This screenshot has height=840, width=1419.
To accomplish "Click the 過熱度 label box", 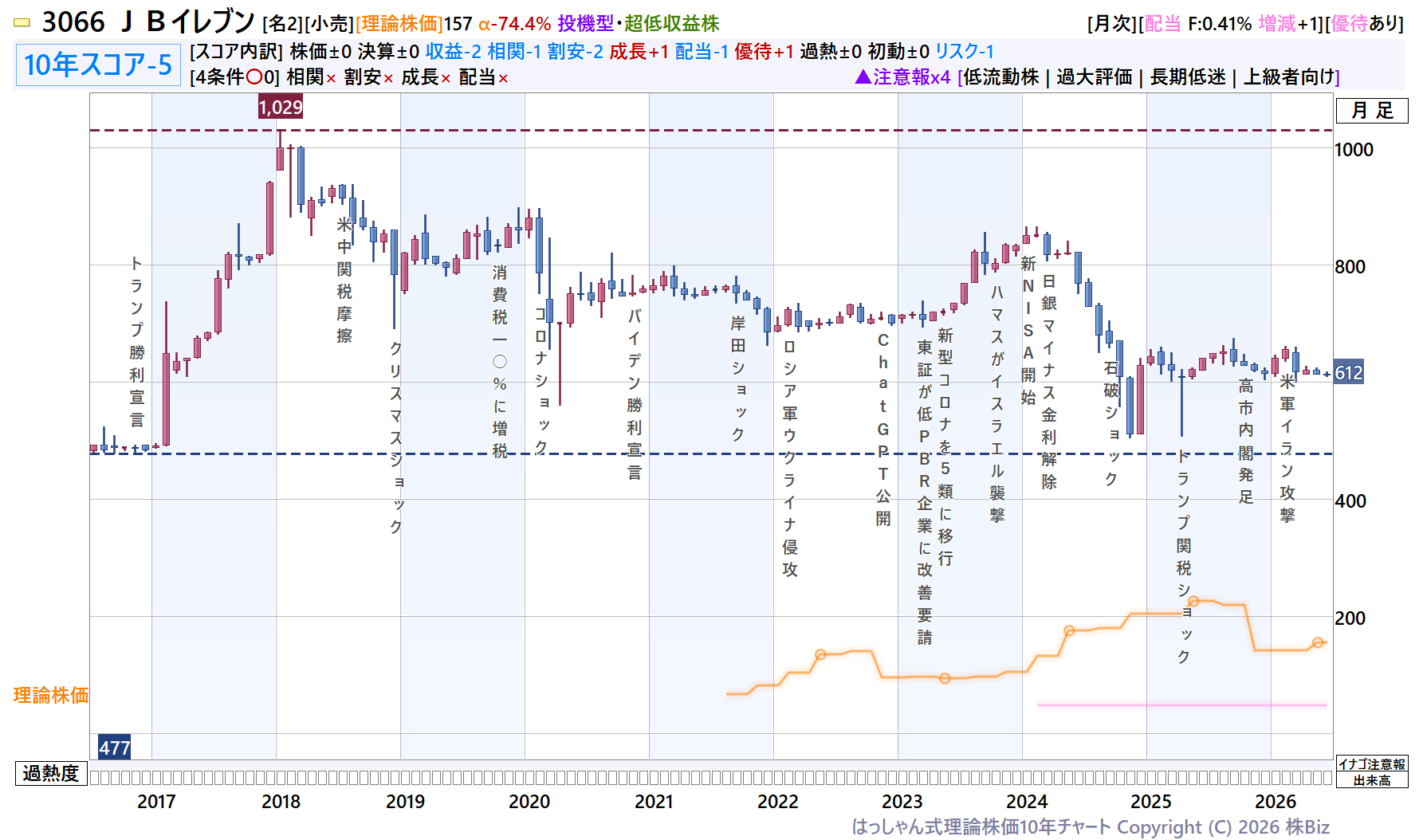I will tap(51, 774).
